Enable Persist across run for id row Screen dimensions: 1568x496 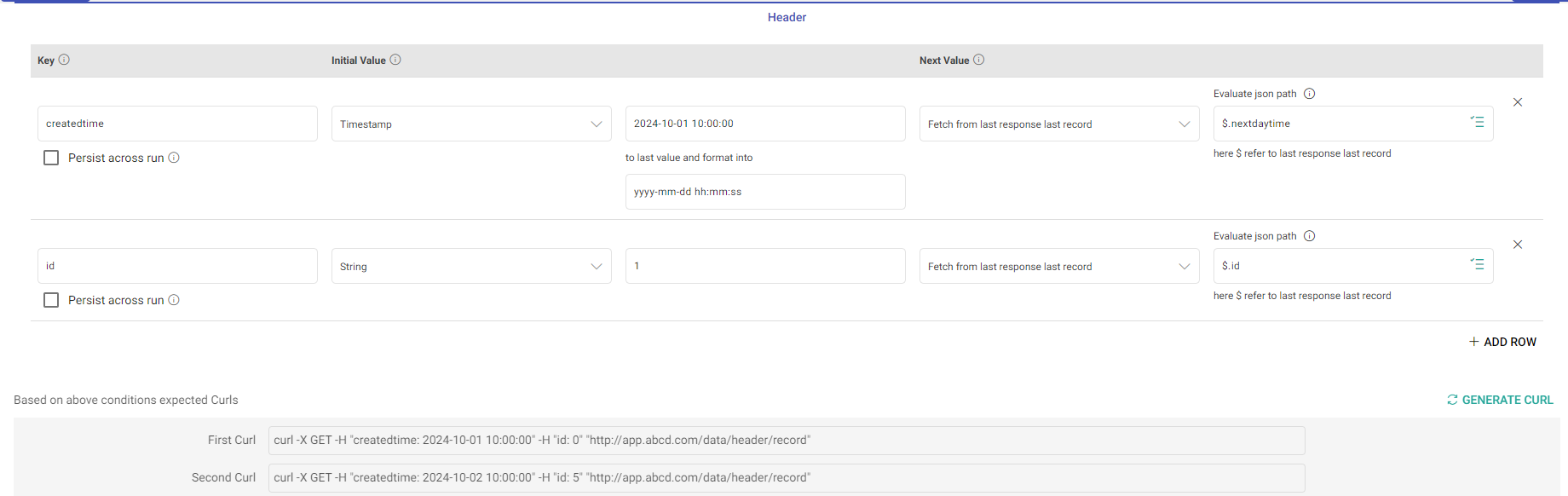tap(51, 300)
